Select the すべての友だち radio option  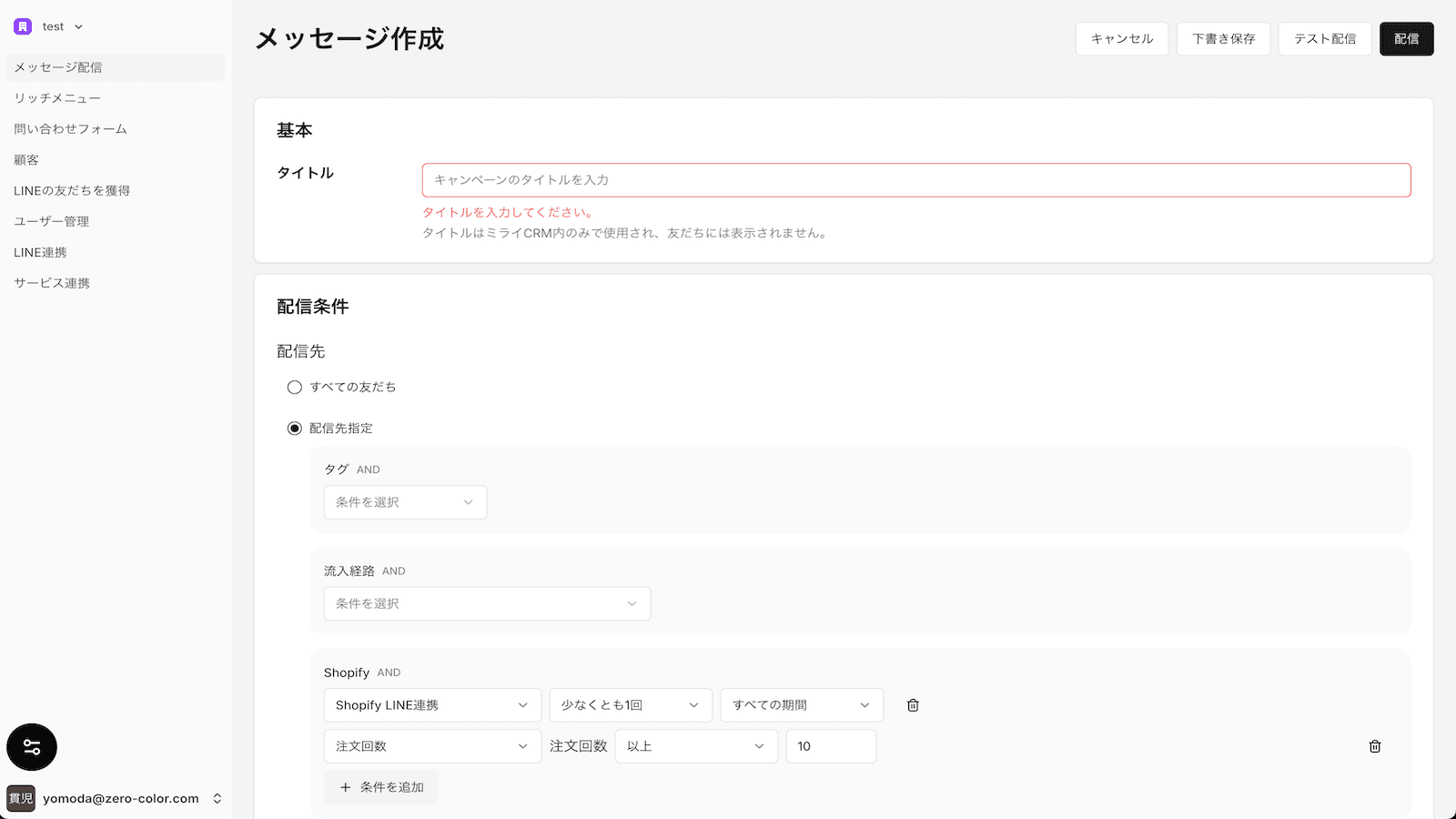294,387
